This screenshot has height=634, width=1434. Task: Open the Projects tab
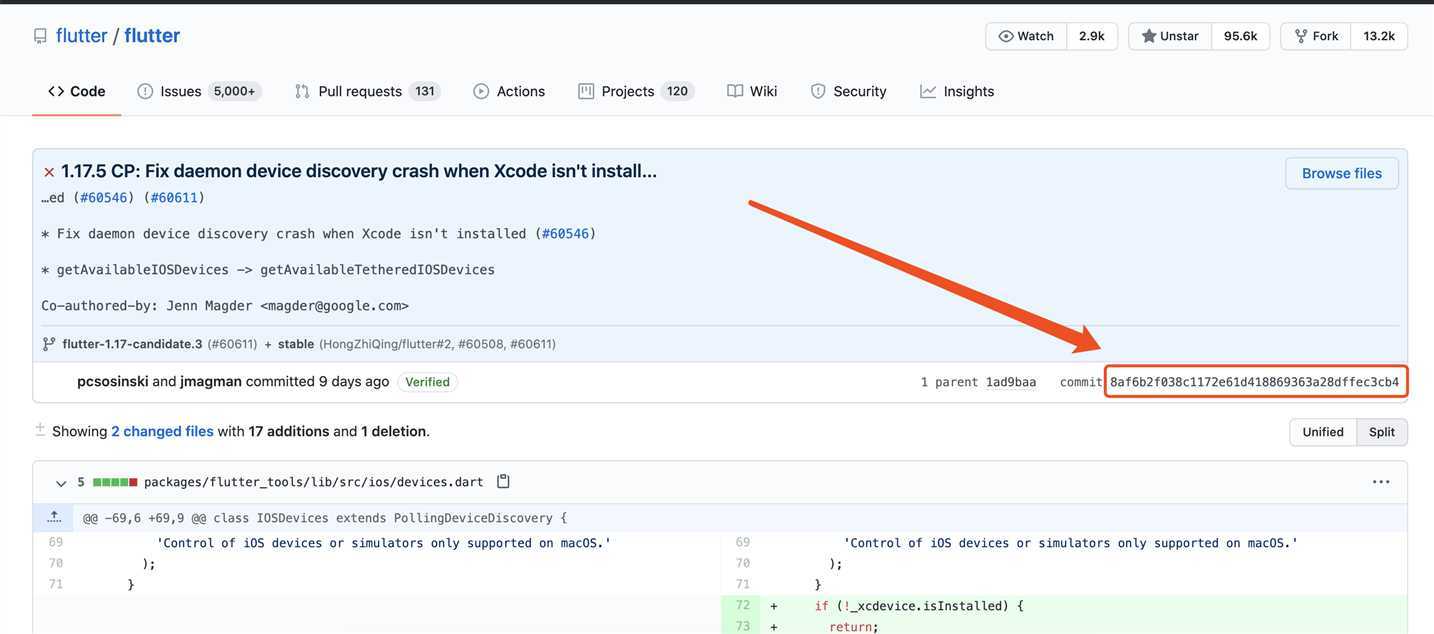636,91
